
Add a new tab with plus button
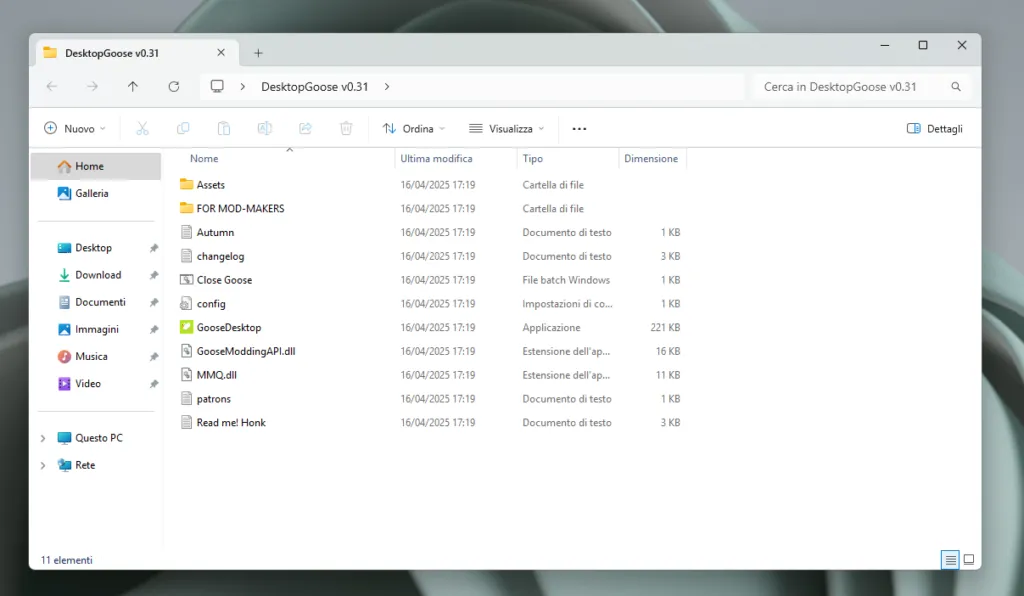pos(258,53)
